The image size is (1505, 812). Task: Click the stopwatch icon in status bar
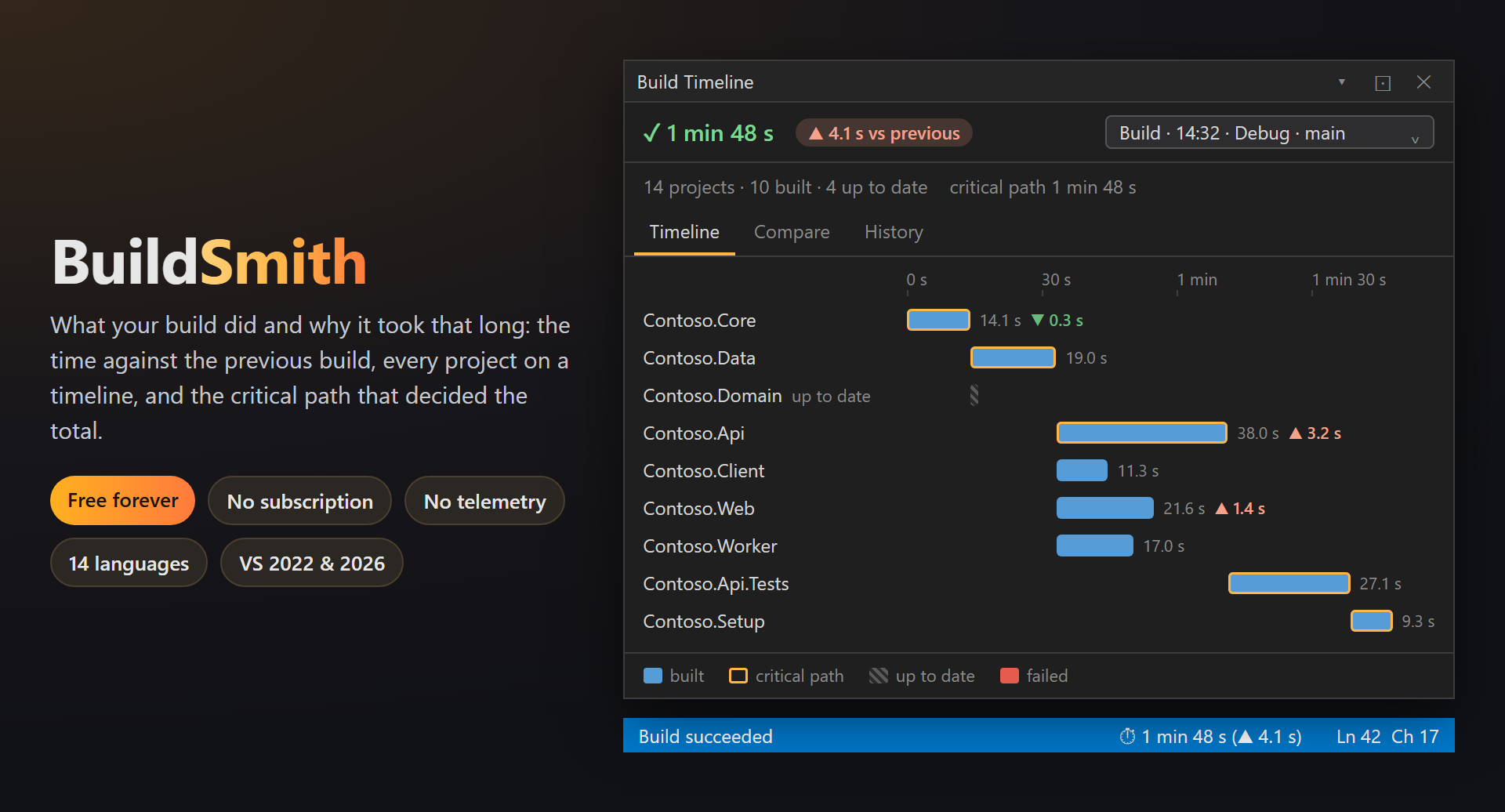point(1127,737)
